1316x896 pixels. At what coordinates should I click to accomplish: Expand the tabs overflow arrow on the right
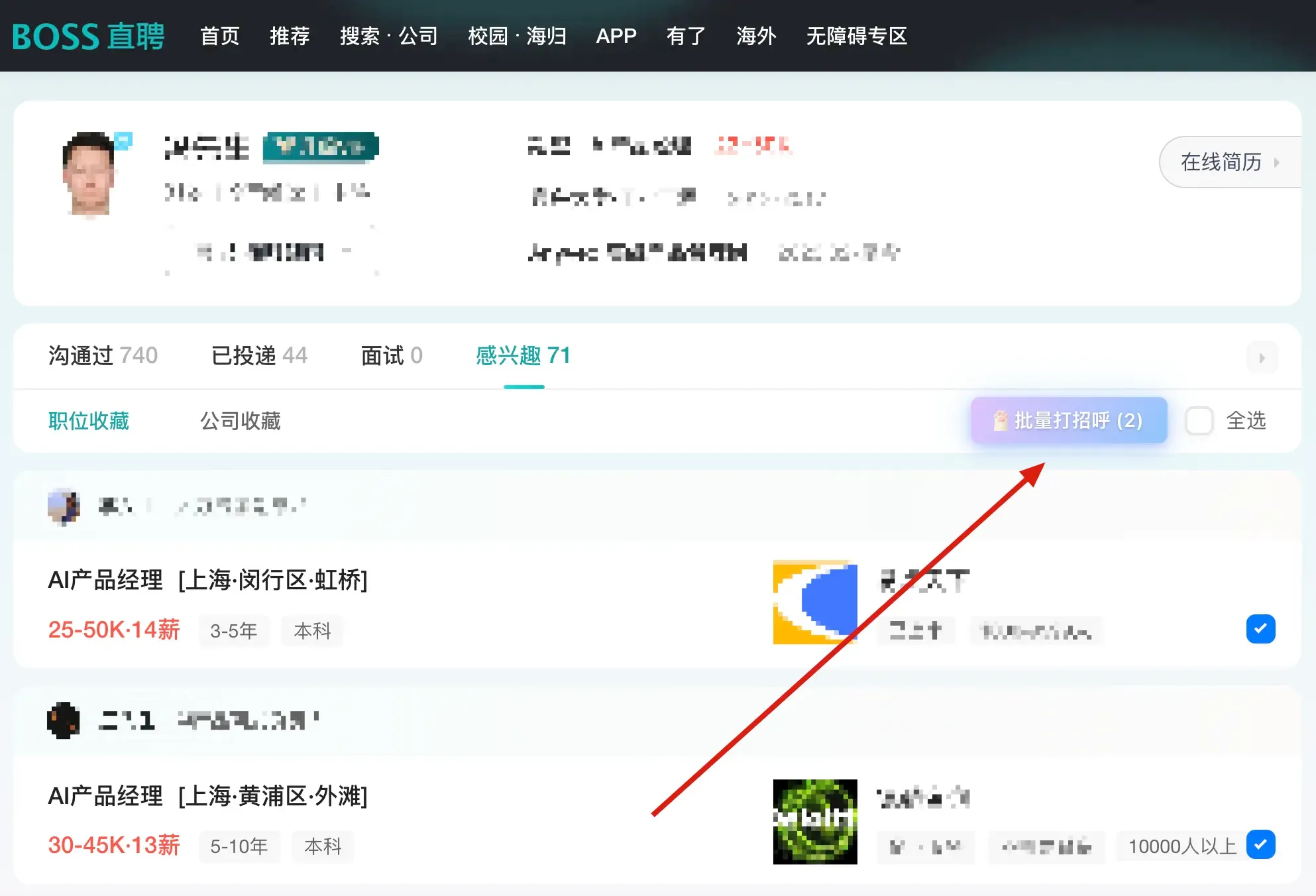[1262, 357]
